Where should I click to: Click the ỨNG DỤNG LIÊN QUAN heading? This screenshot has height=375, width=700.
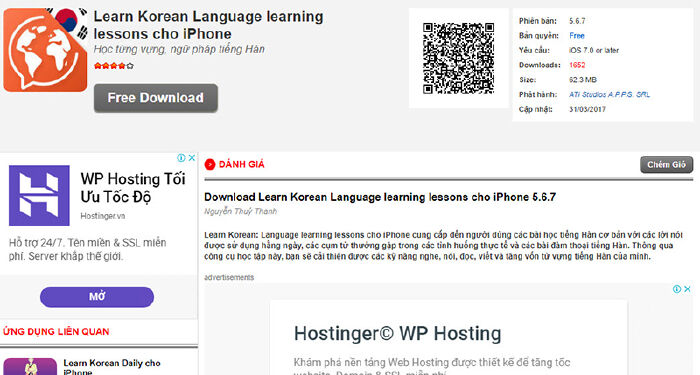[x=56, y=332]
